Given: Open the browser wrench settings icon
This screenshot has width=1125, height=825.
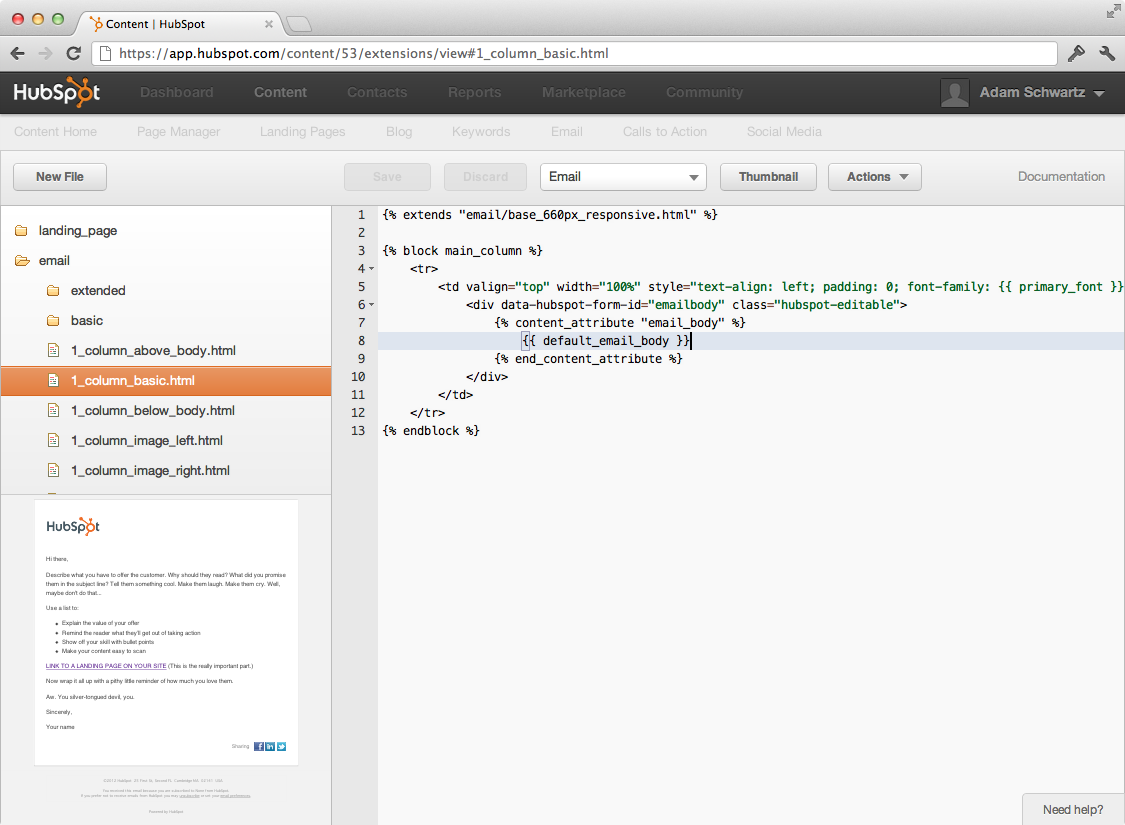Looking at the screenshot, I should [1107, 53].
